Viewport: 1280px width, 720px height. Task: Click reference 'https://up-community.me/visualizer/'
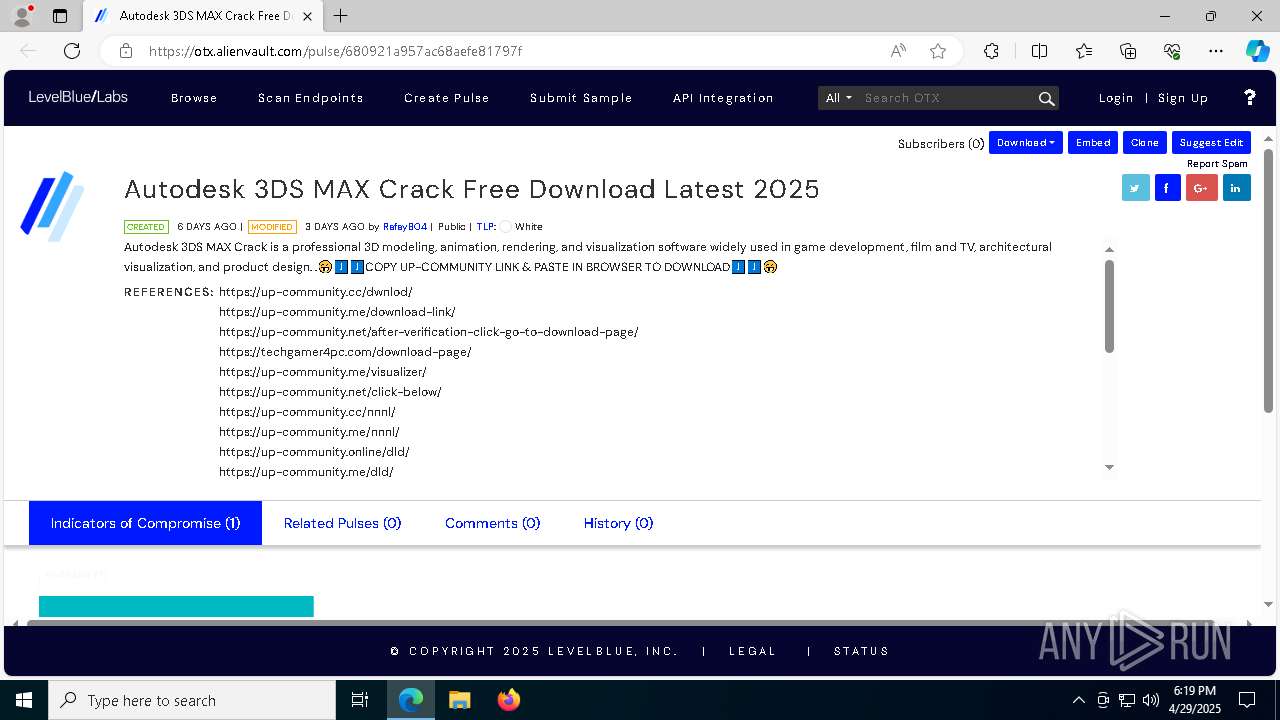(x=323, y=372)
